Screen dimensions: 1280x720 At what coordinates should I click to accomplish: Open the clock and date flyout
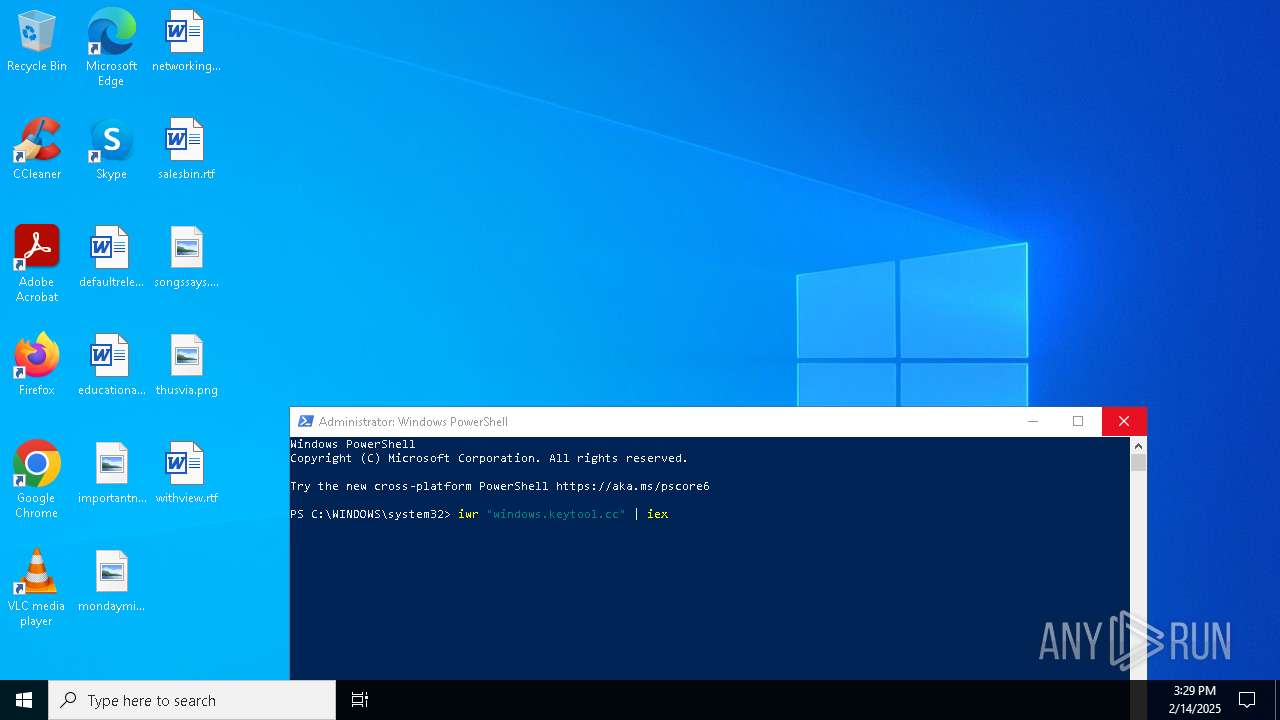pyautogui.click(x=1194, y=700)
